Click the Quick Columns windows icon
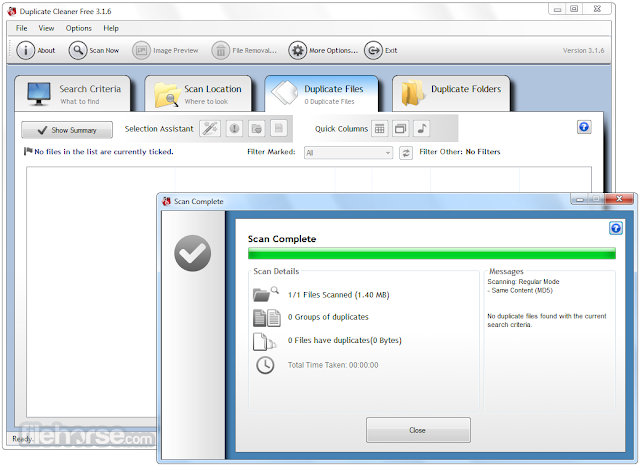Viewport: 640px width, 466px height. [401, 129]
